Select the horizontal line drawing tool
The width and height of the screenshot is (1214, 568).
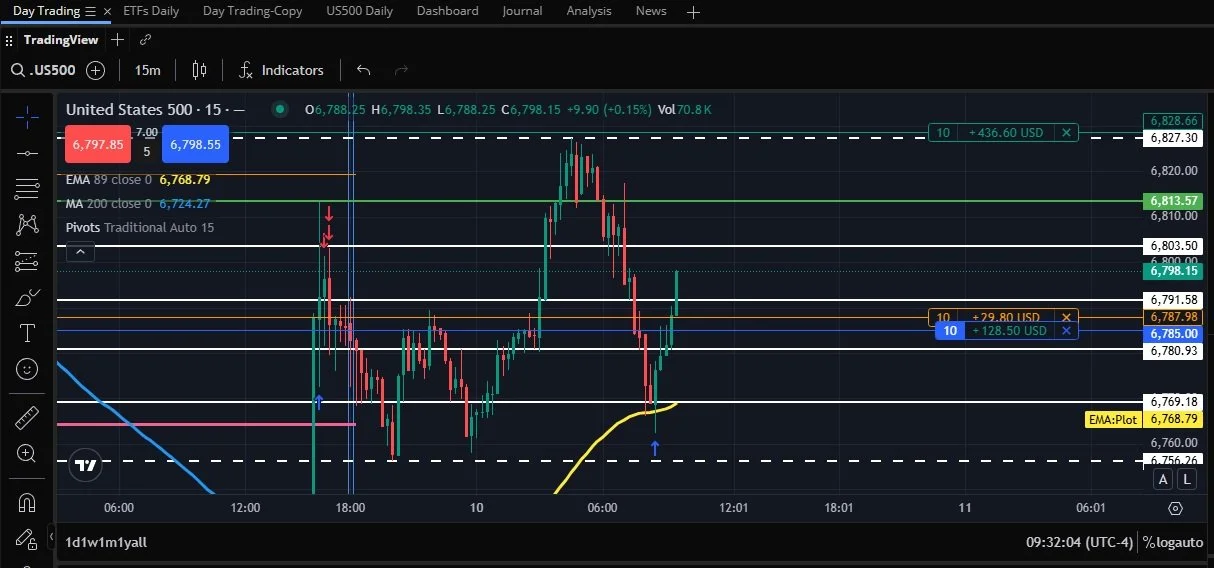27,152
